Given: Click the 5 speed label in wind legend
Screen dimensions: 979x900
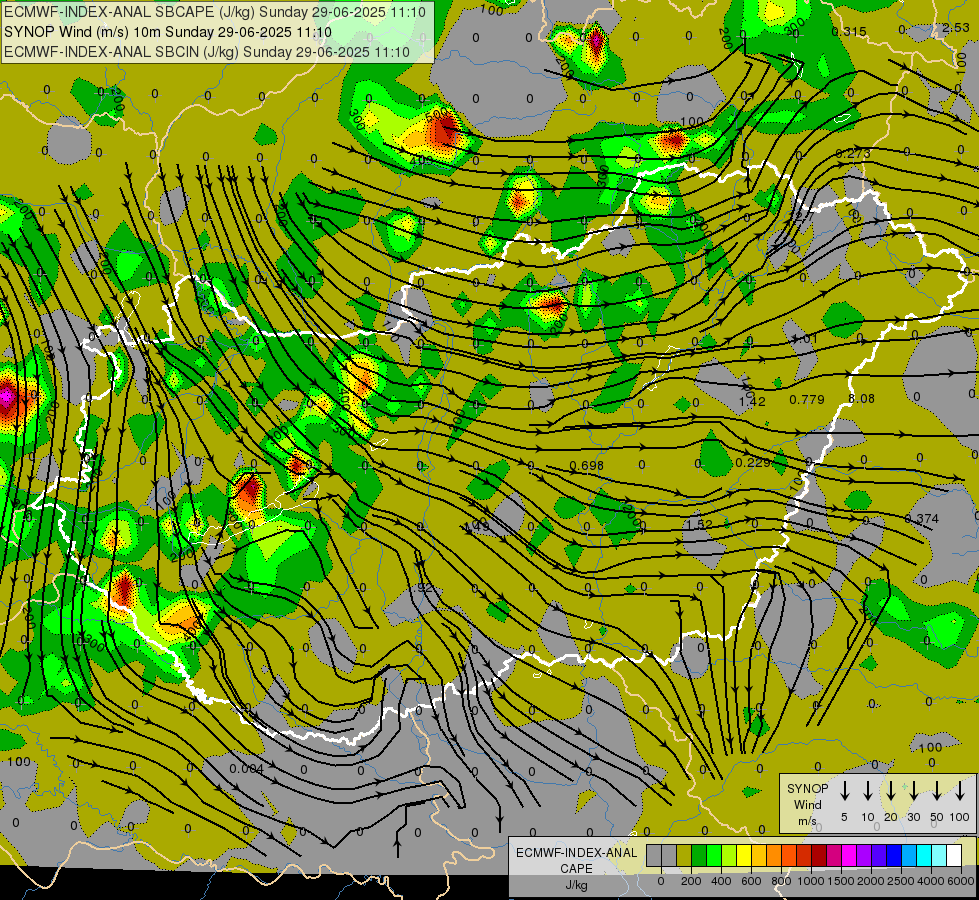Looking at the screenshot, I should point(844,817).
